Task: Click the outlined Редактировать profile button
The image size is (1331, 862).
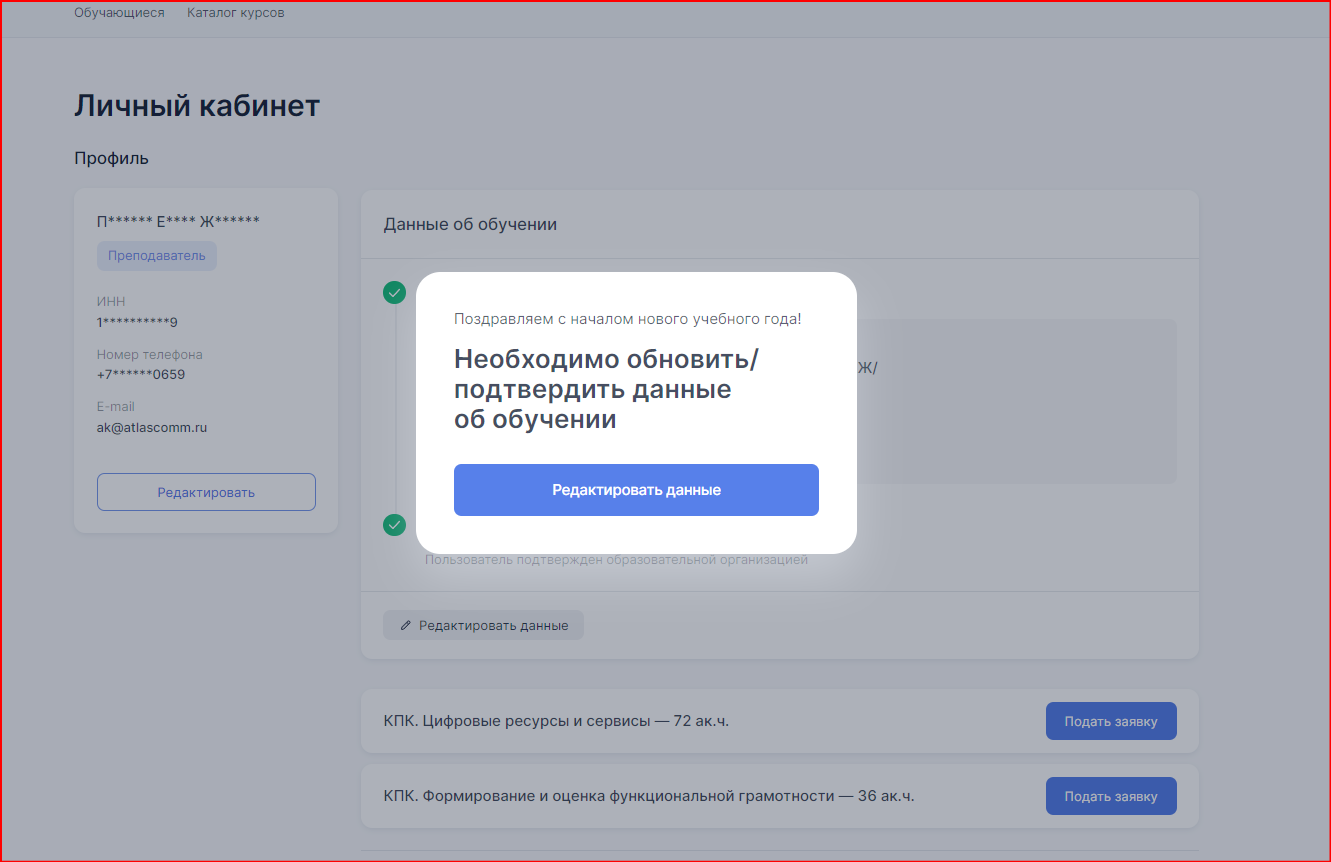Action: [206, 492]
